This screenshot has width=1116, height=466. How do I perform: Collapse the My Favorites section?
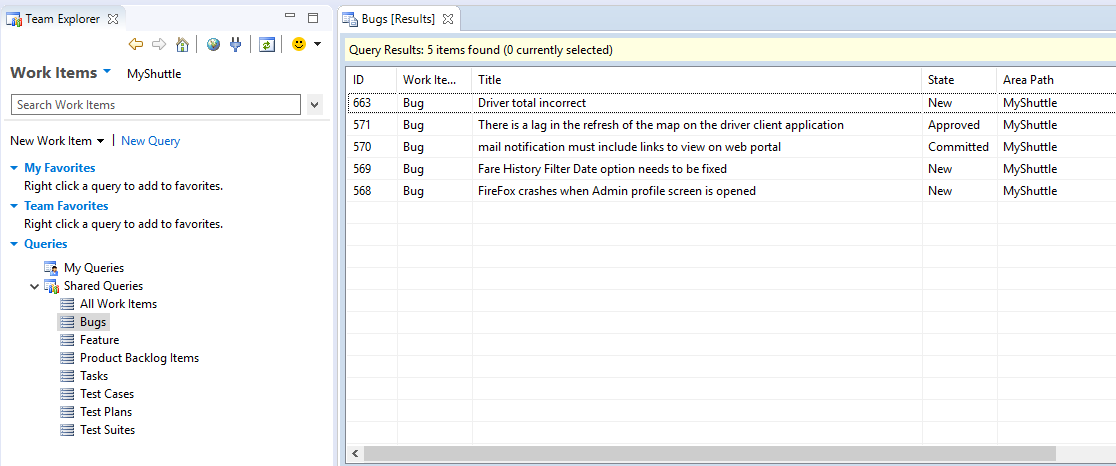pos(15,168)
